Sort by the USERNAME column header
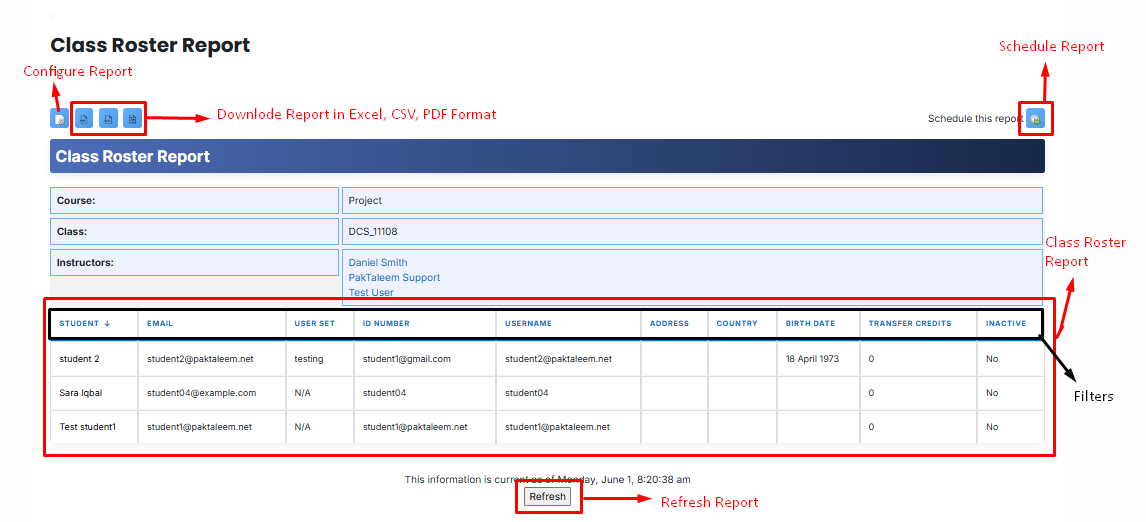Image resolution: width=1146 pixels, height=522 pixels. coord(528,323)
